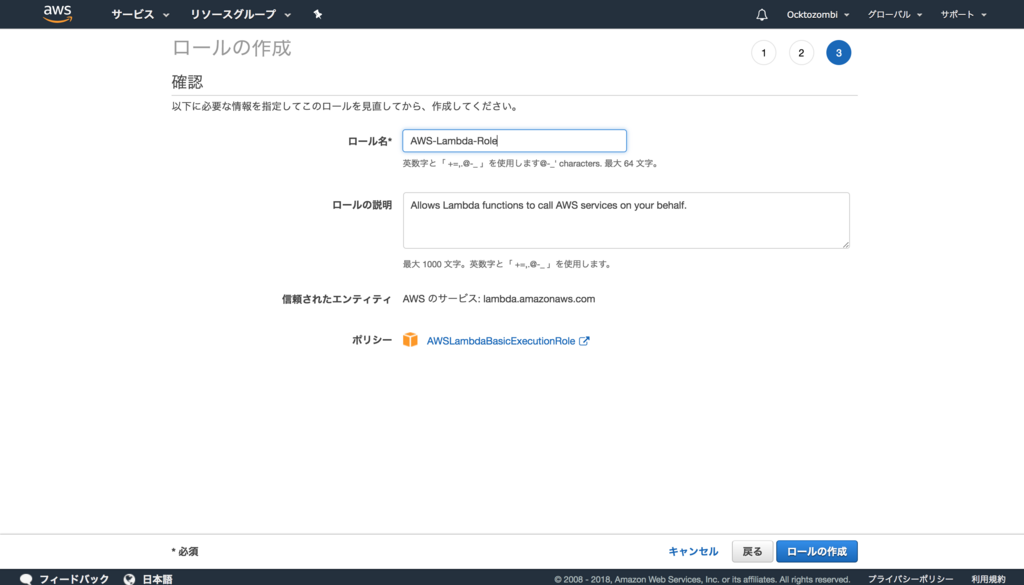The image size is (1024, 585).
Task: Click the 戻る button
Action: (752, 552)
